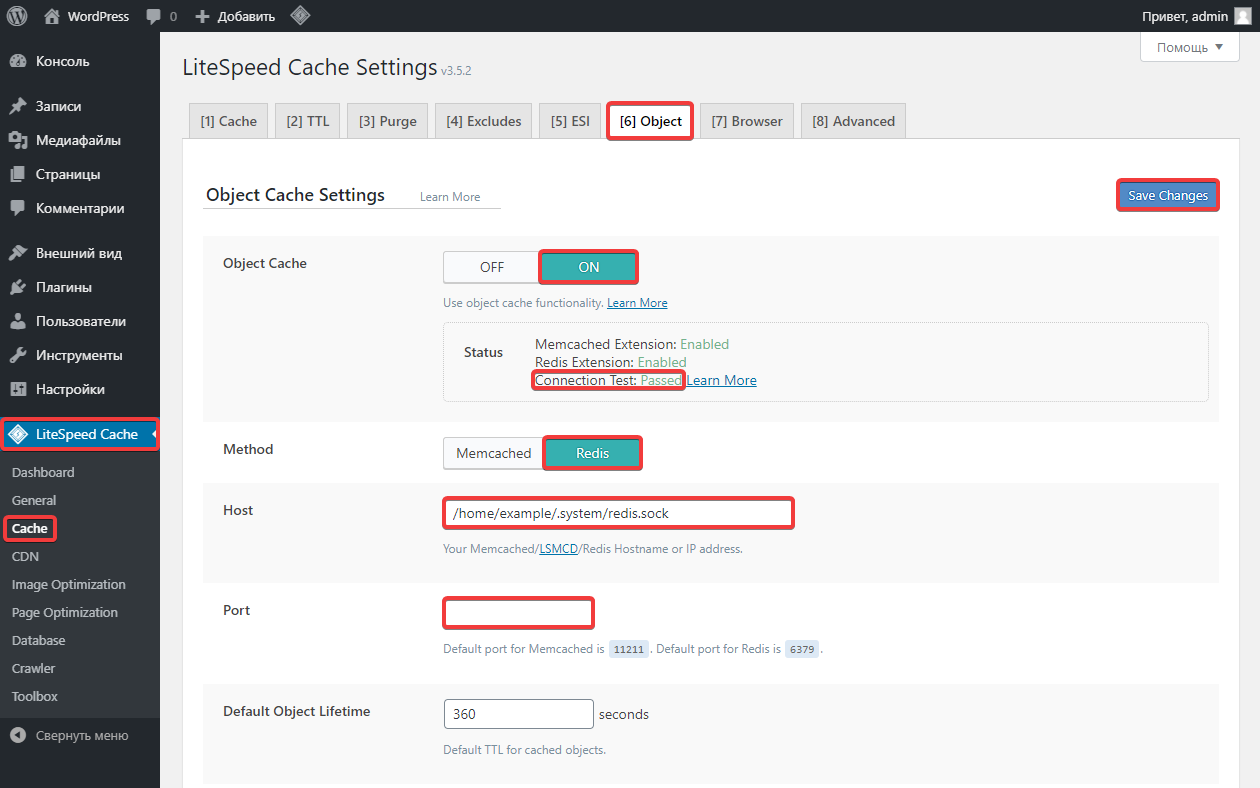Viewport: 1260px width, 788px height.
Task: Click the Консоль dashboard icon
Action: point(18,61)
